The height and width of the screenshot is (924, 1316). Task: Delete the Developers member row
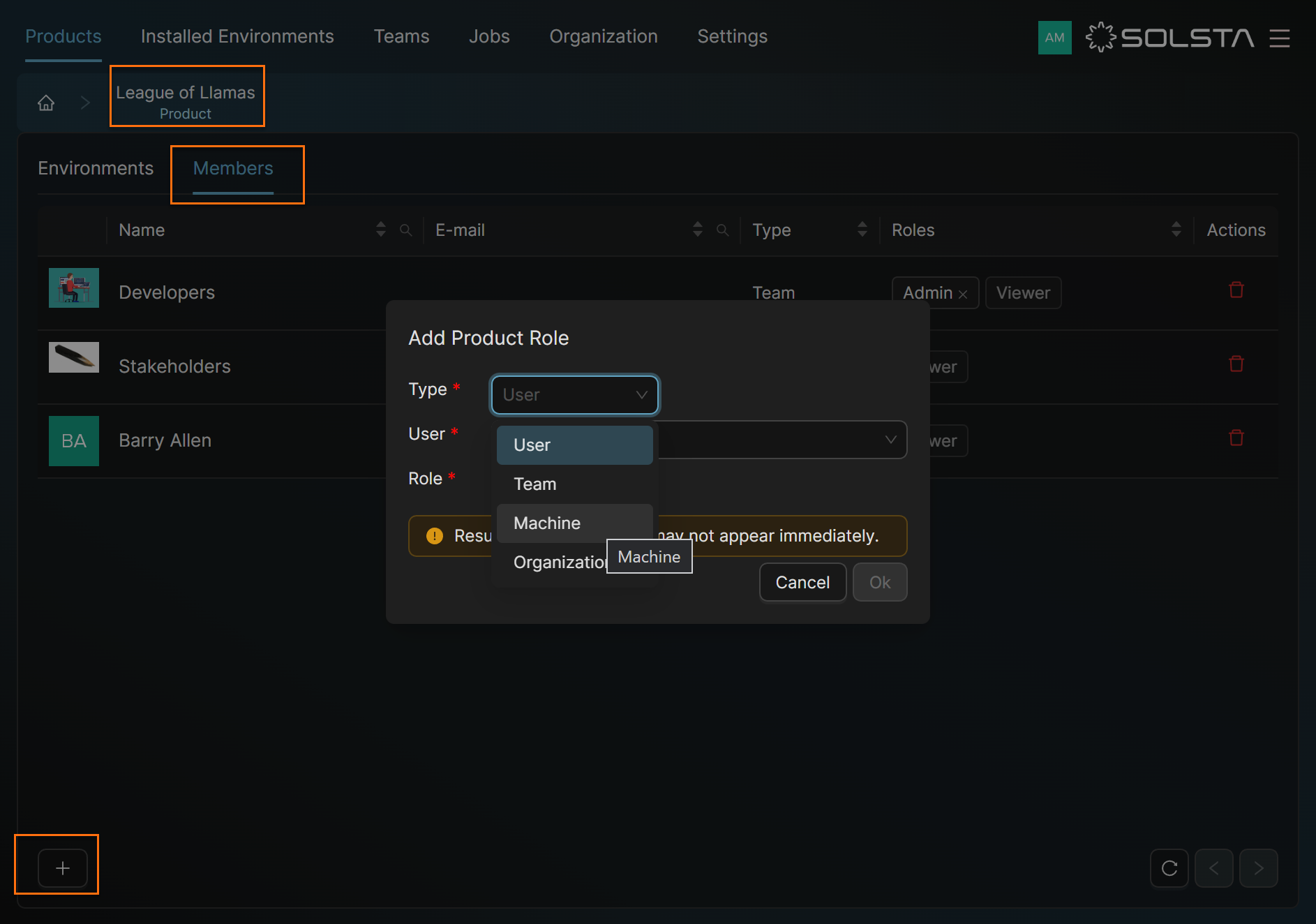(1236, 290)
